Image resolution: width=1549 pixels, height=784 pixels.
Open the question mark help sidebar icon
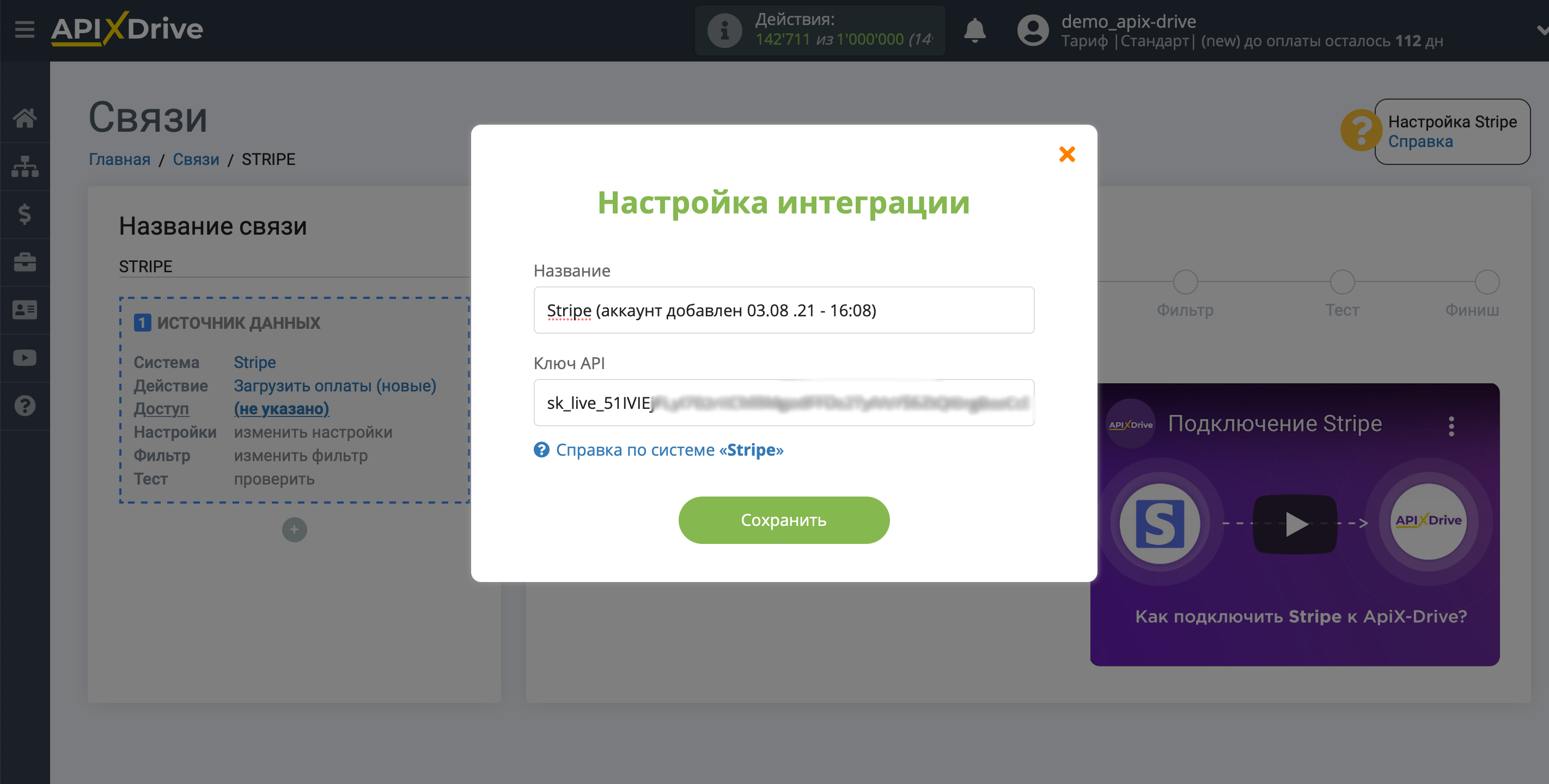[25, 406]
